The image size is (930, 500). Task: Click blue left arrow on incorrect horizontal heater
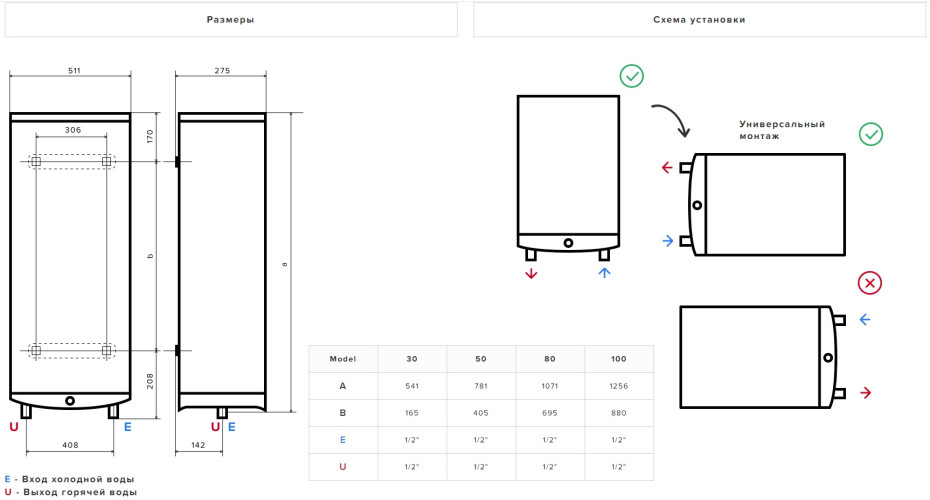(866, 320)
